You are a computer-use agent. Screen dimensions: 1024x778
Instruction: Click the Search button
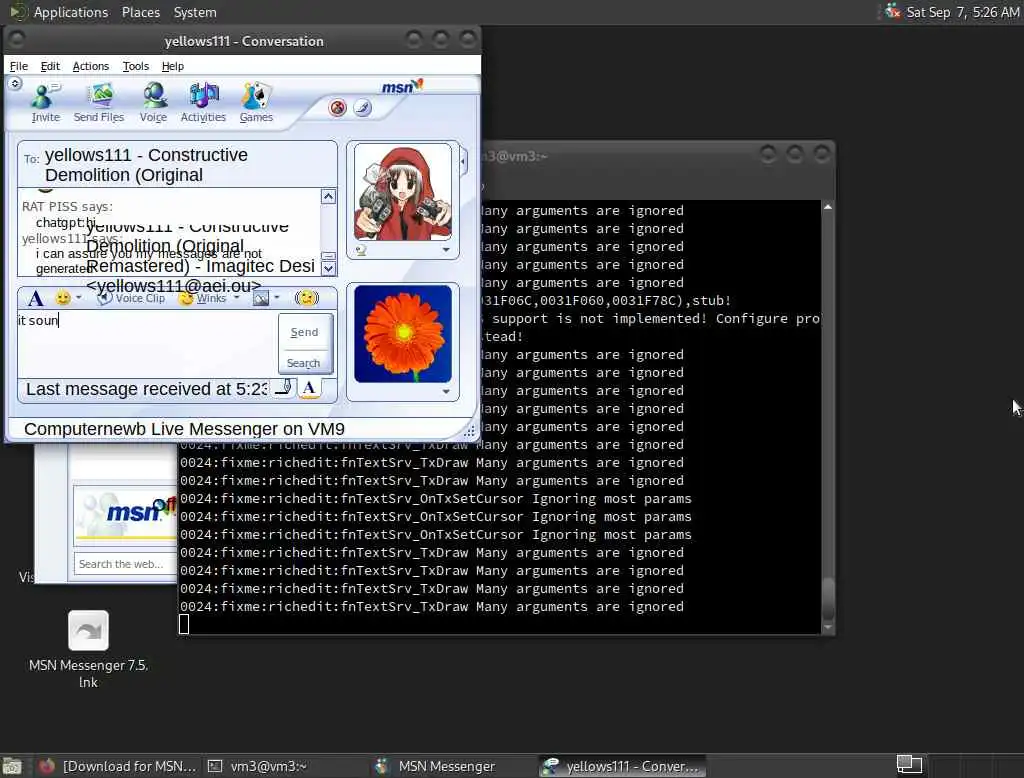click(x=304, y=363)
